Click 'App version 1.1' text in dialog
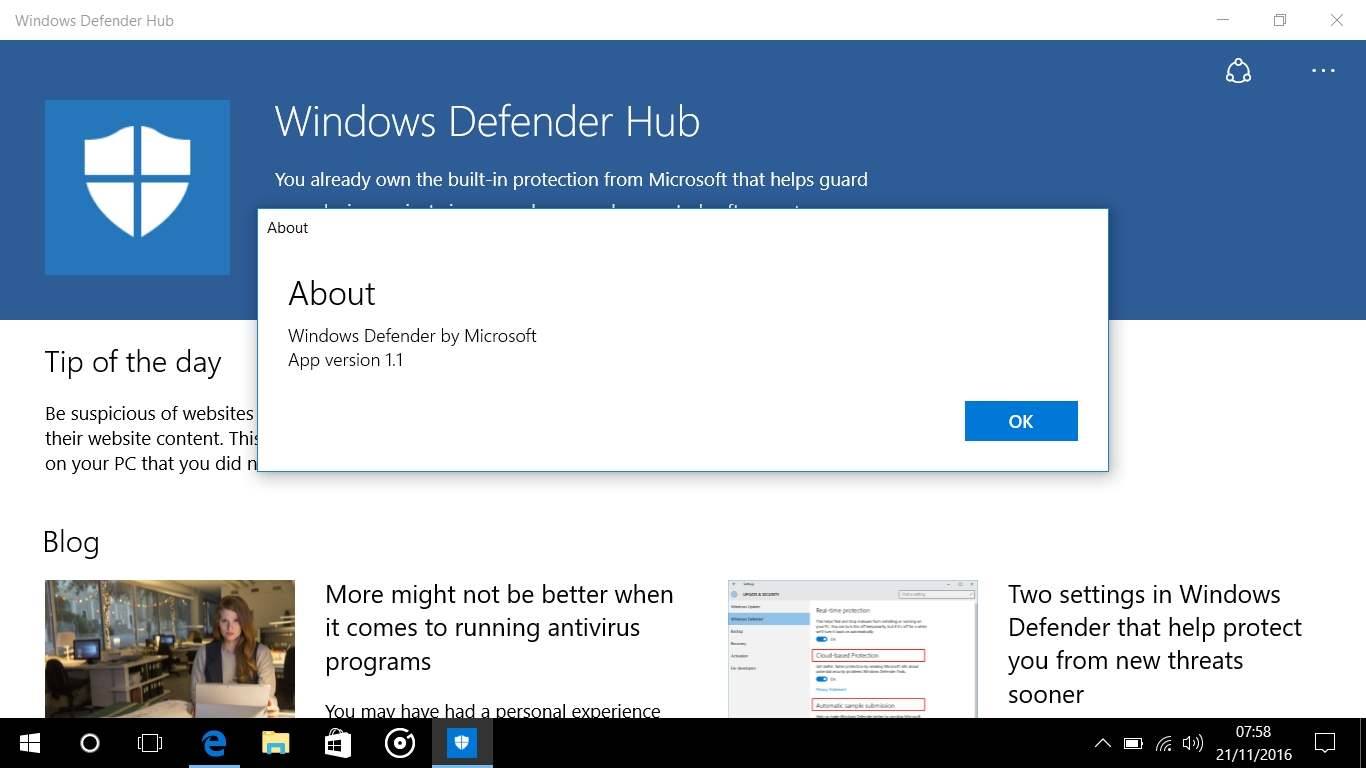The image size is (1366, 768). click(345, 360)
